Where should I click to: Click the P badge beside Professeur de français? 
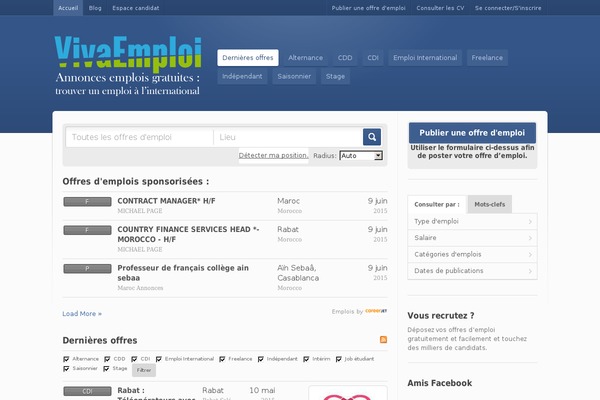87,268
